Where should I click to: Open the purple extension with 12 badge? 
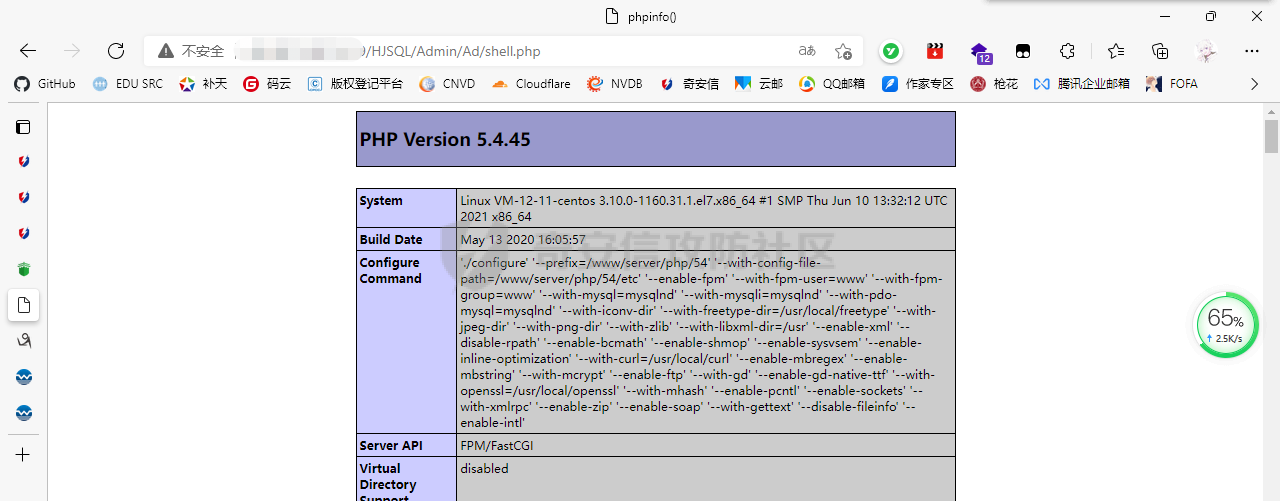tap(980, 52)
